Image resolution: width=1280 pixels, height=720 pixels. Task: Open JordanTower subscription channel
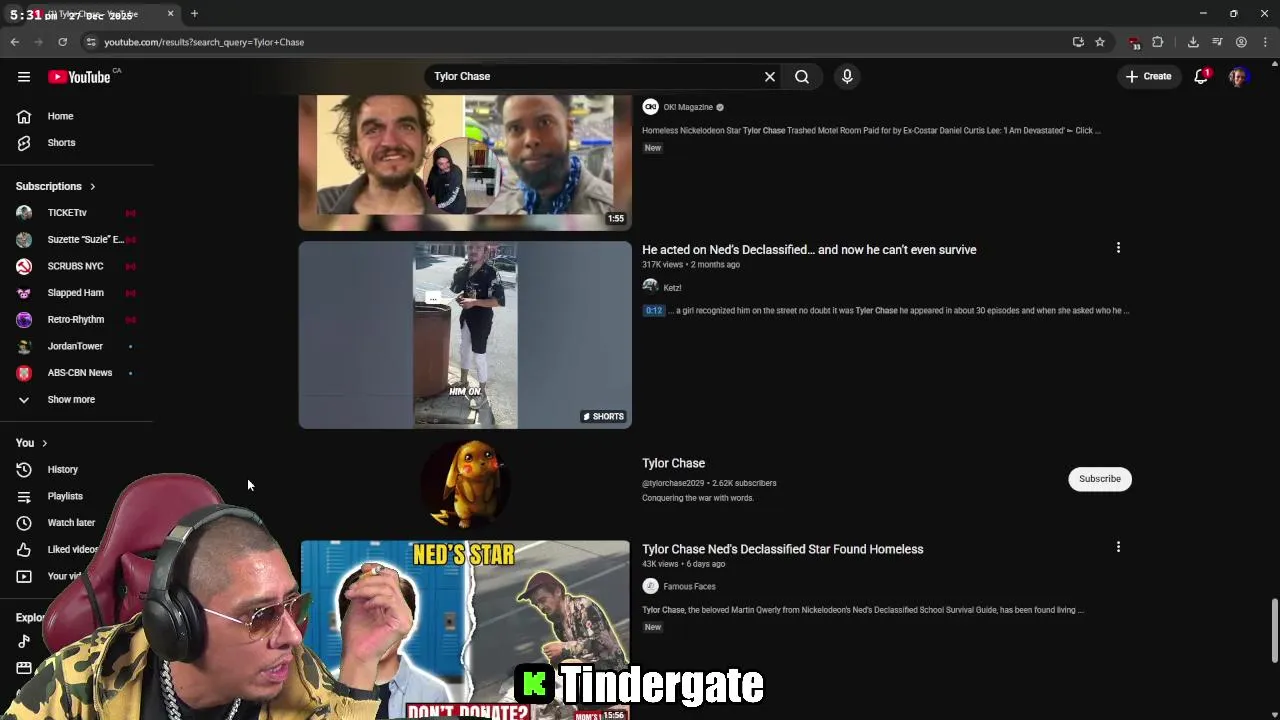[76, 346]
